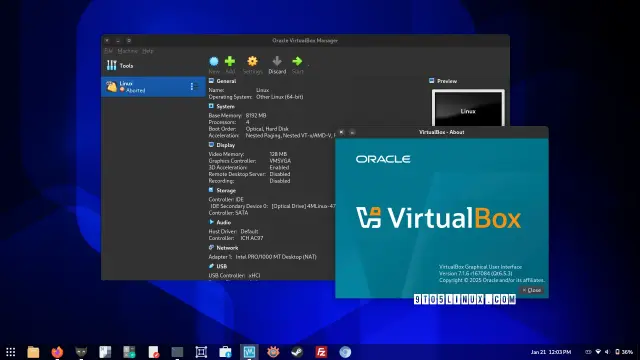Open the USB section header link

pos(222,267)
